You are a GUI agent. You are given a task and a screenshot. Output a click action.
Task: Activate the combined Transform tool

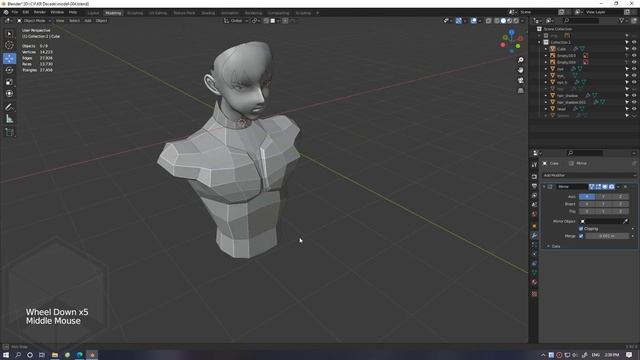click(x=9, y=93)
